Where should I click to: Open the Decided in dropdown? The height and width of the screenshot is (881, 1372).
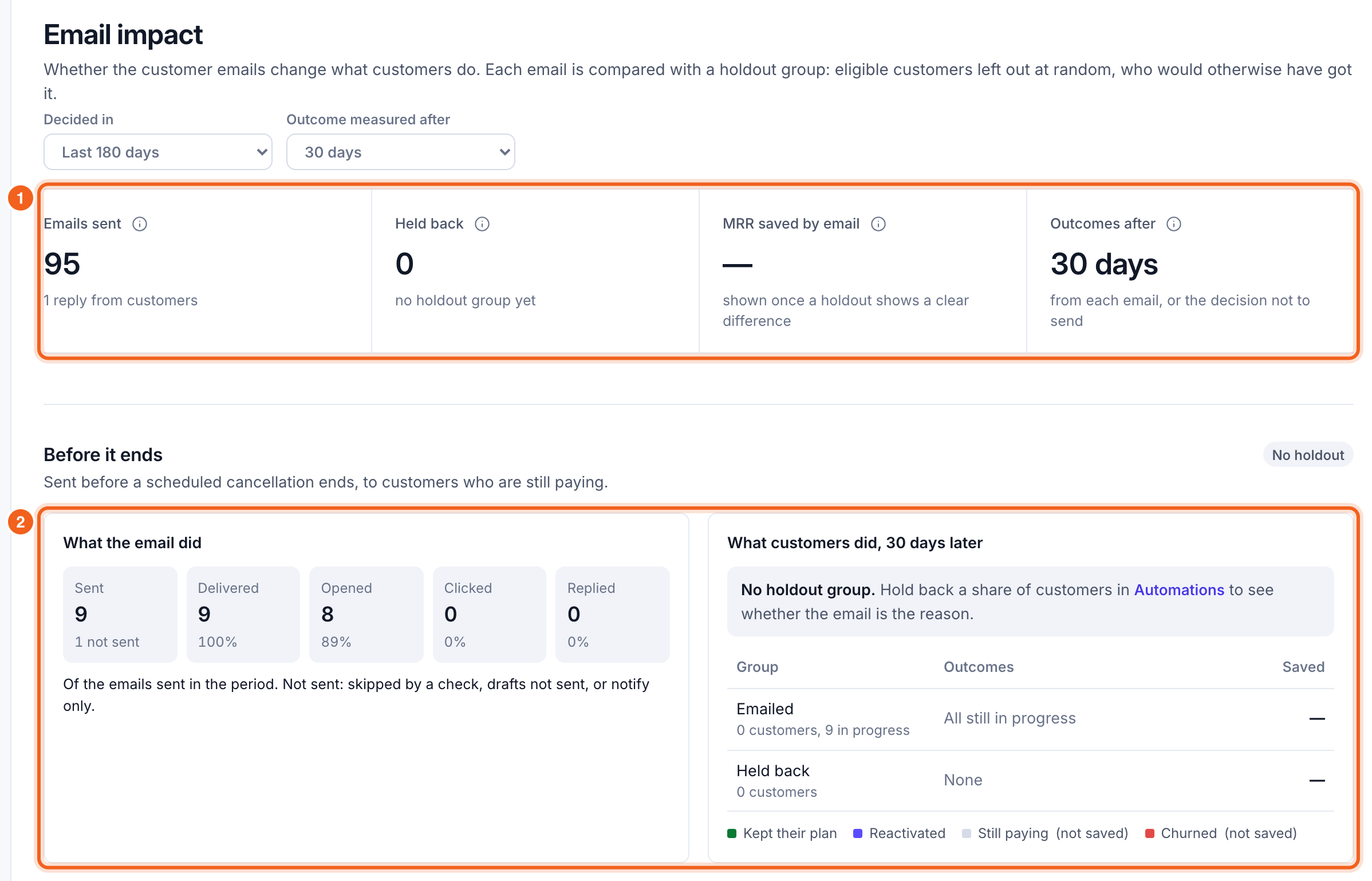tap(158, 152)
